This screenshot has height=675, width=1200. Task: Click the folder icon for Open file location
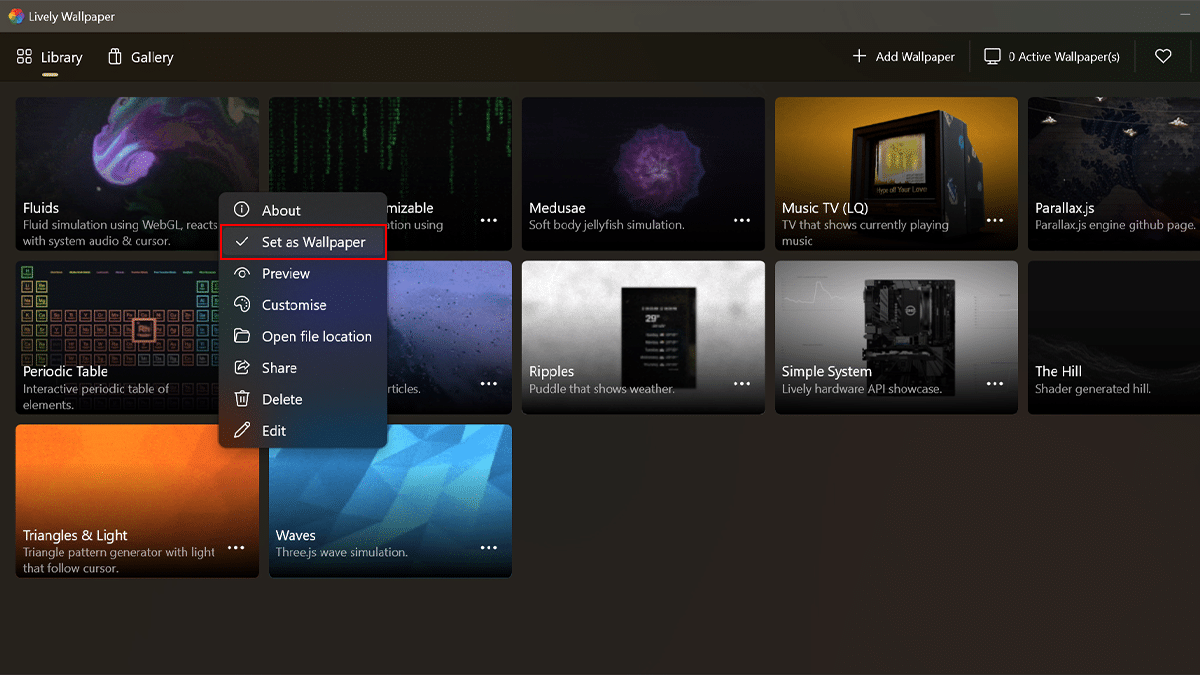click(241, 336)
